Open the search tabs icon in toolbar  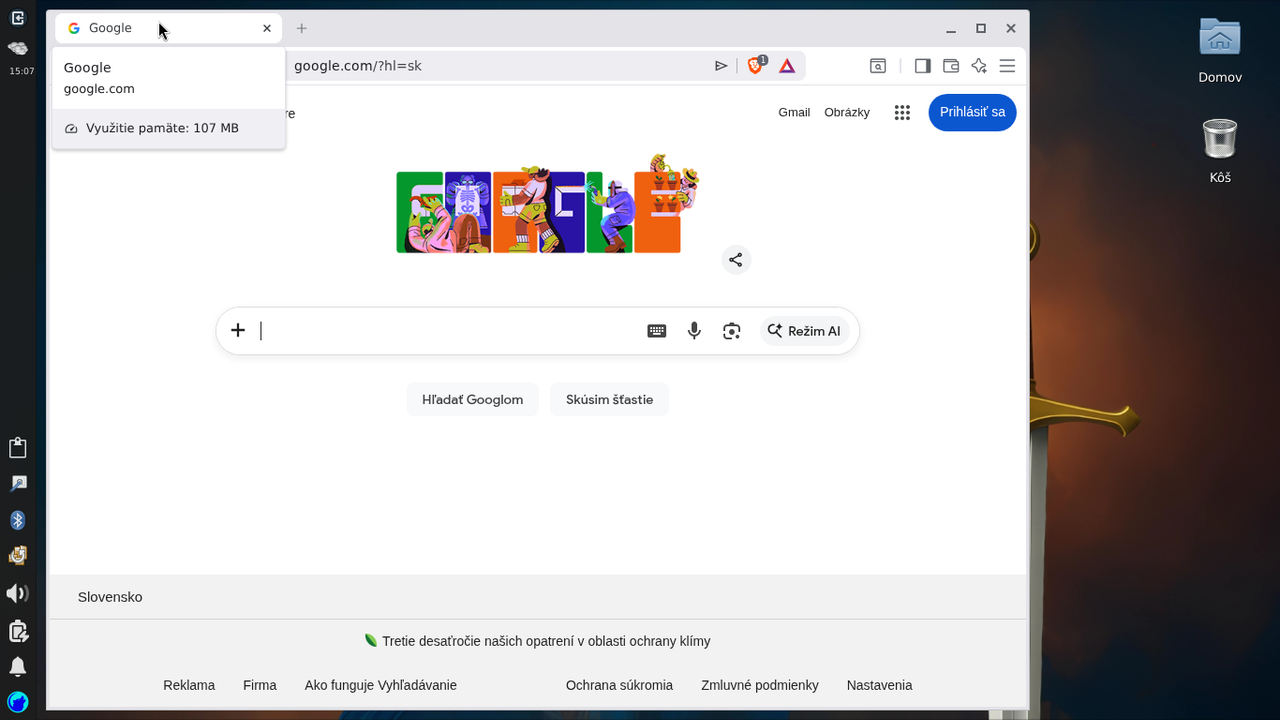click(877, 66)
